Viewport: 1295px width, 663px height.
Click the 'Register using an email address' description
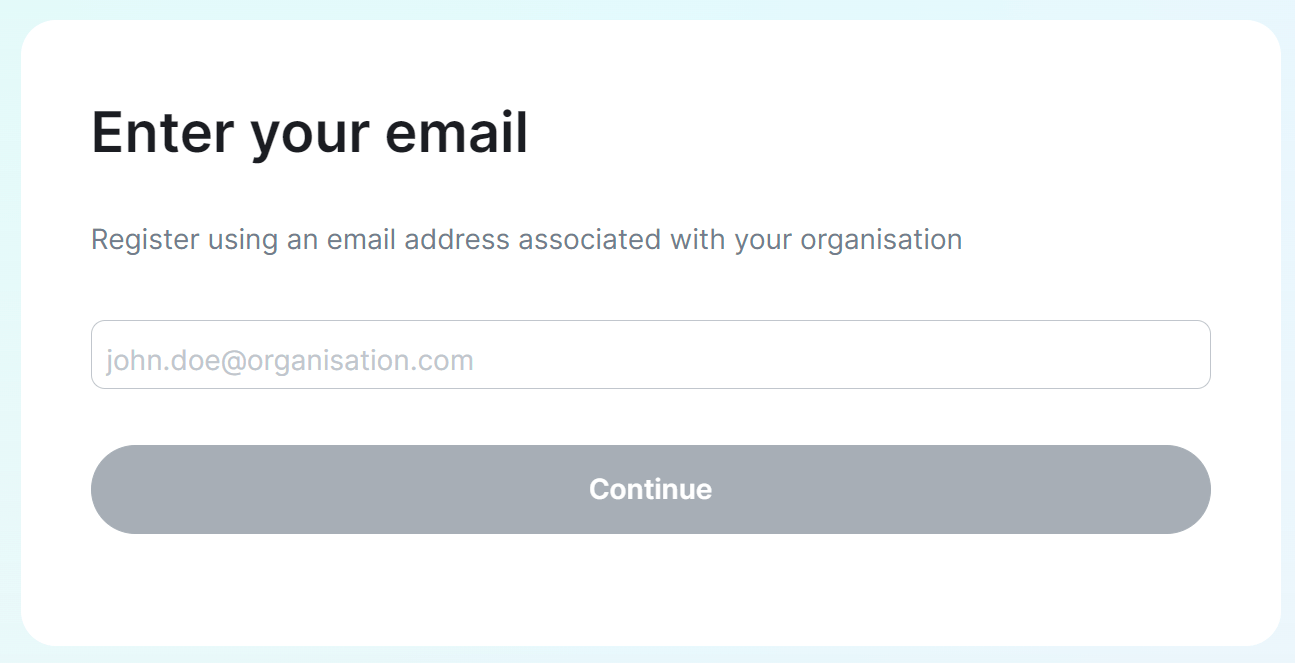tap(526, 240)
